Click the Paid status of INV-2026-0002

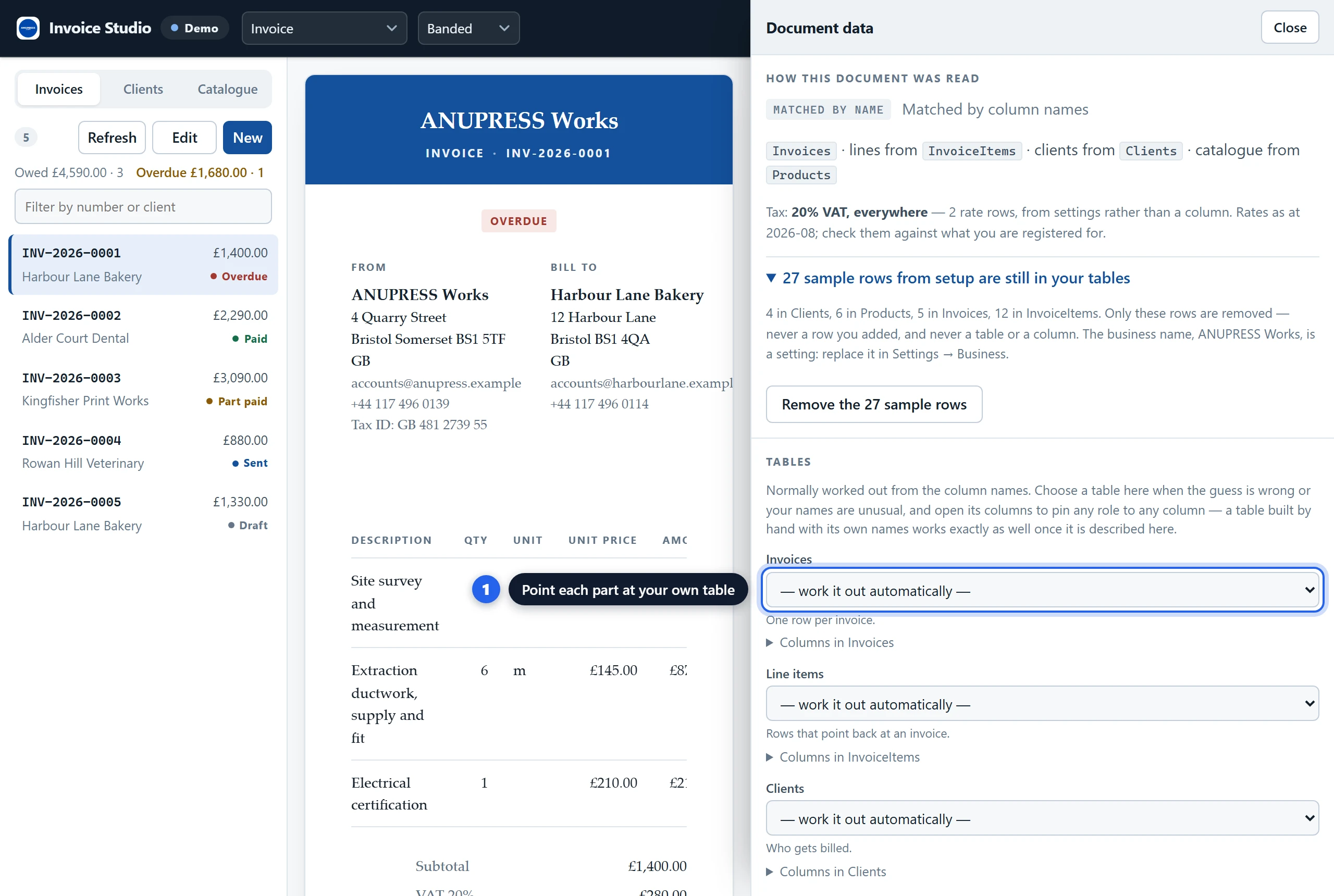pyautogui.click(x=250, y=339)
